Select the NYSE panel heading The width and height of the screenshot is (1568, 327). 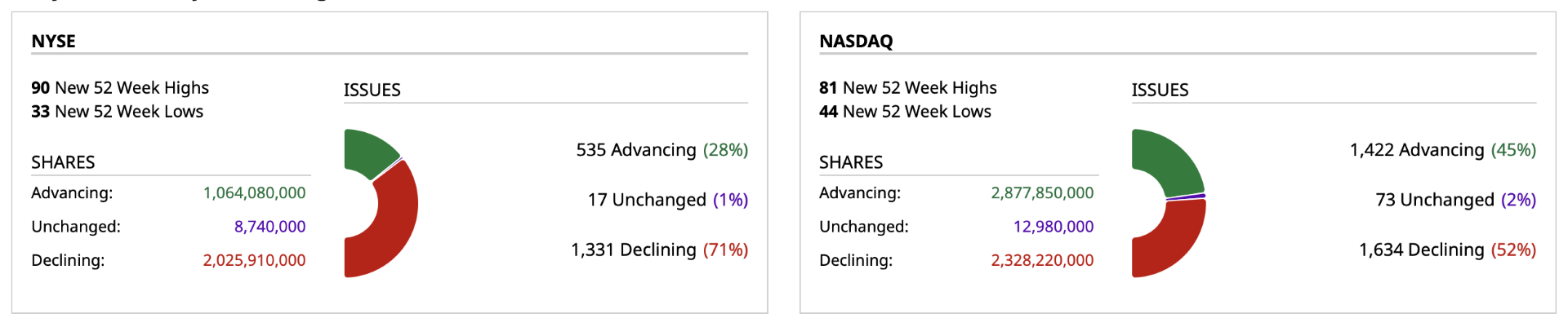click(53, 41)
